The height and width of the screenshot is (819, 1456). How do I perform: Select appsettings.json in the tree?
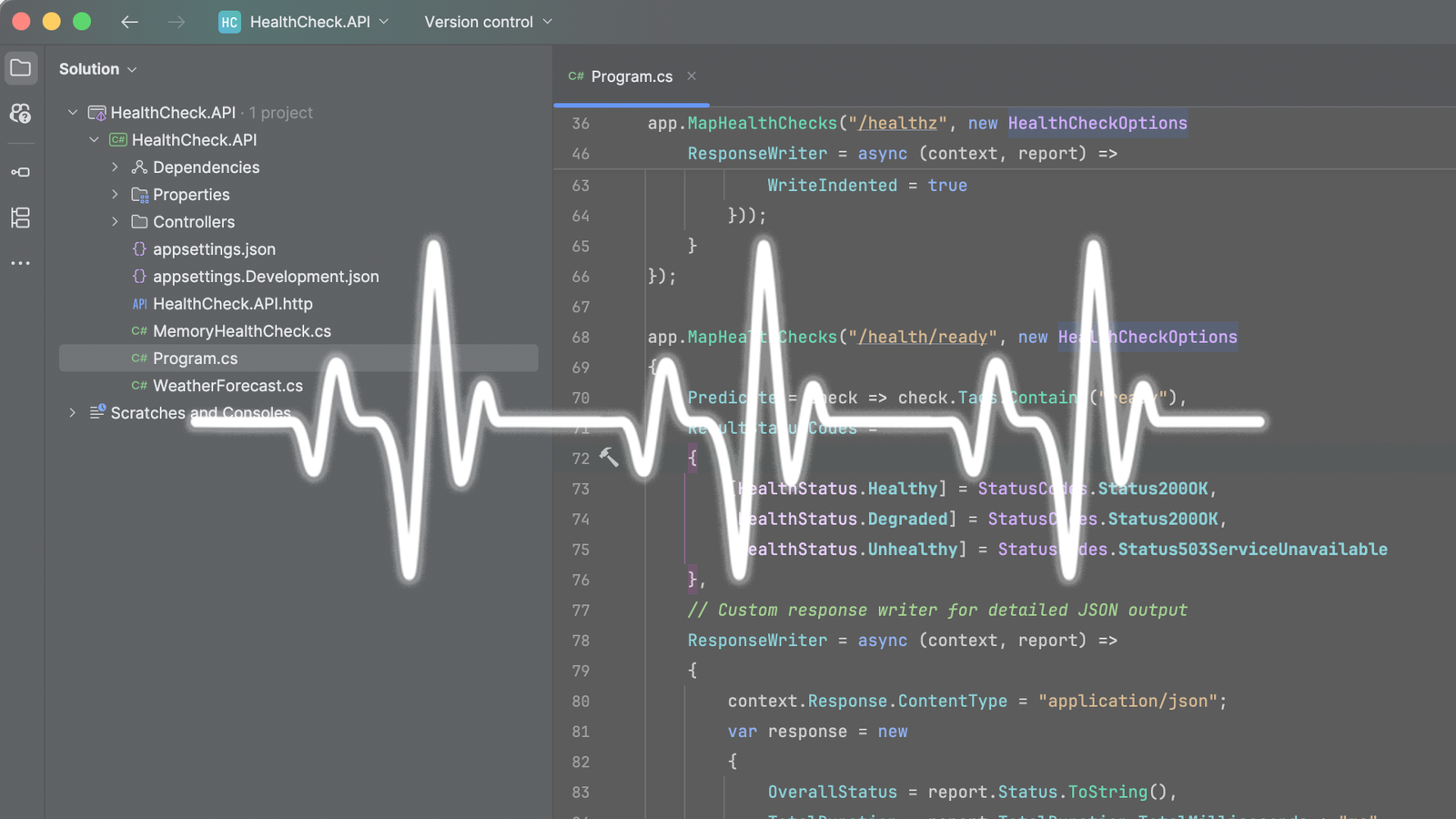coord(214,249)
